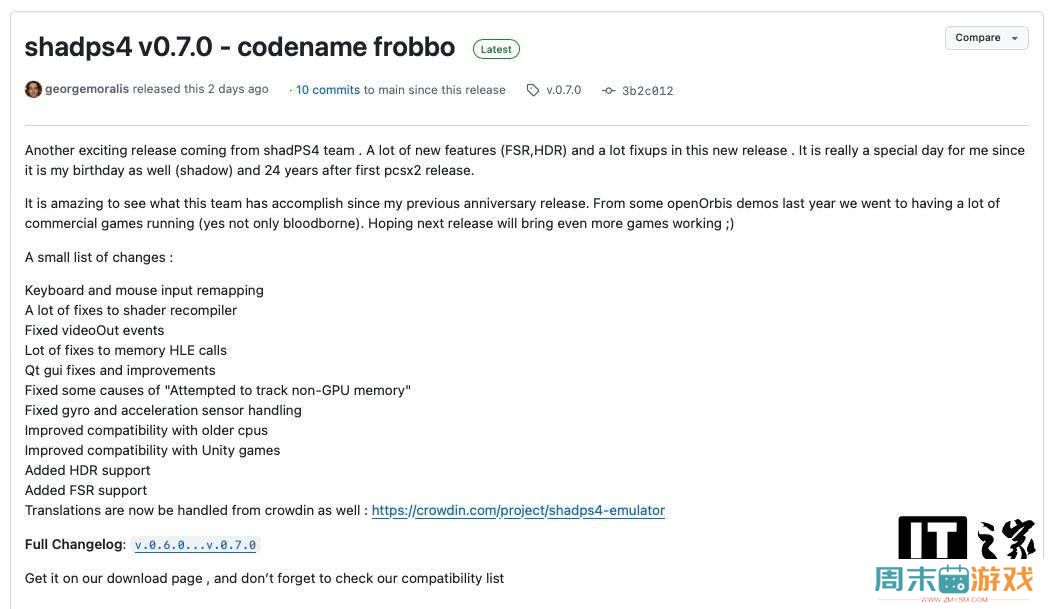Click the v.0.7.0 tag label
Image resolution: width=1054 pixels, height=609 pixels.
(563, 90)
